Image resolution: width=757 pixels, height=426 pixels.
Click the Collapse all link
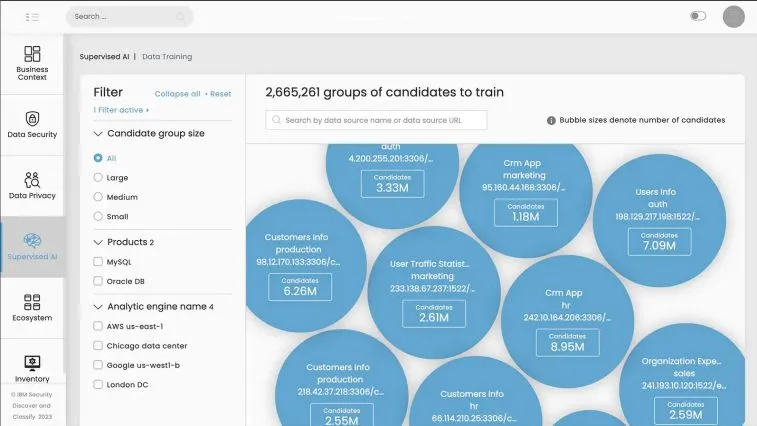point(177,94)
